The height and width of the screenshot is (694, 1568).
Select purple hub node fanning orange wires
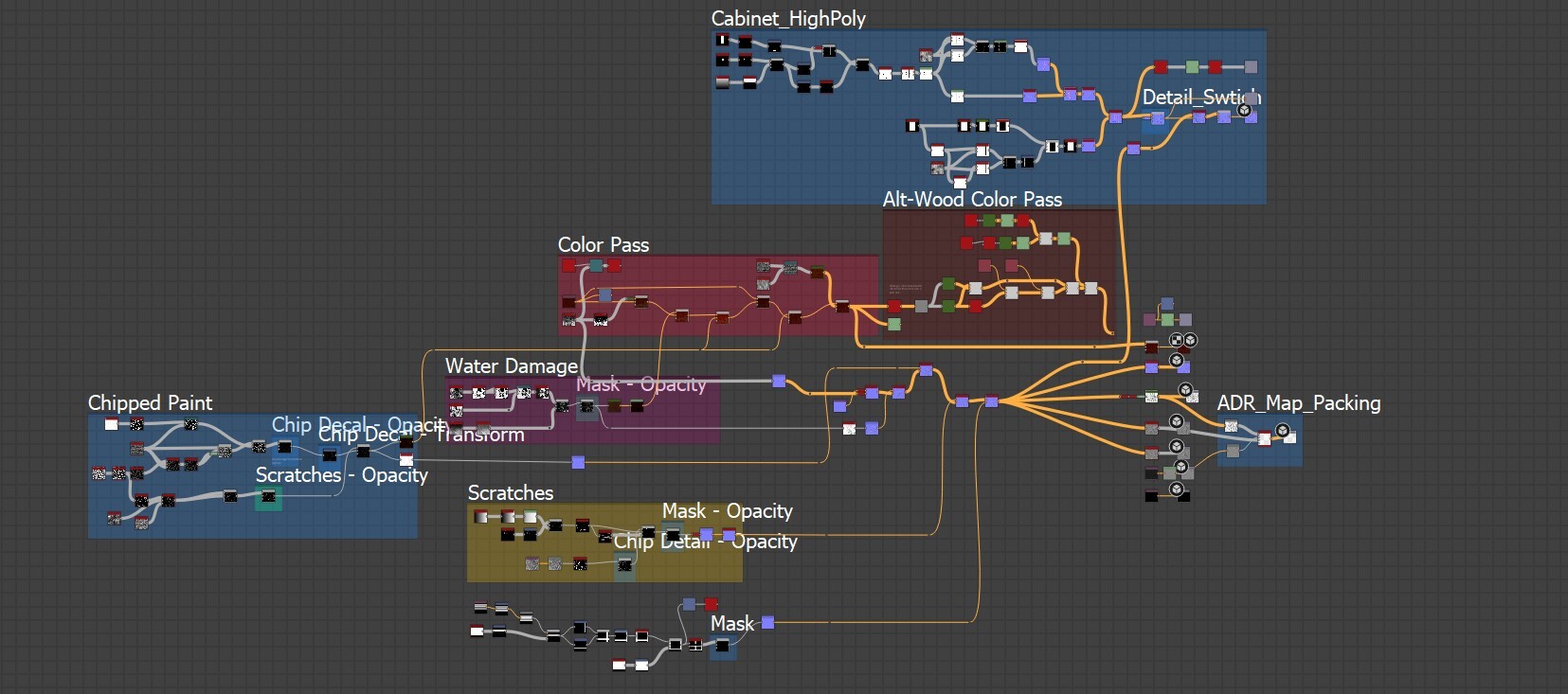[x=991, y=401]
